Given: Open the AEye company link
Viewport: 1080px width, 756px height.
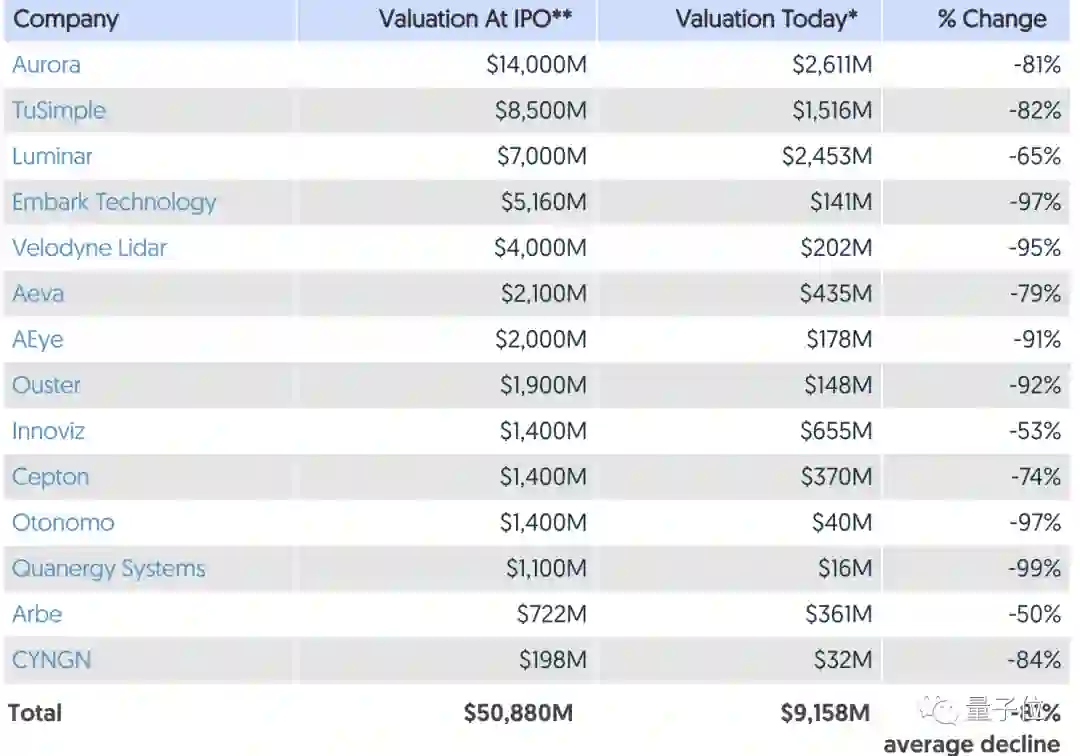Looking at the screenshot, I should tap(38, 340).
